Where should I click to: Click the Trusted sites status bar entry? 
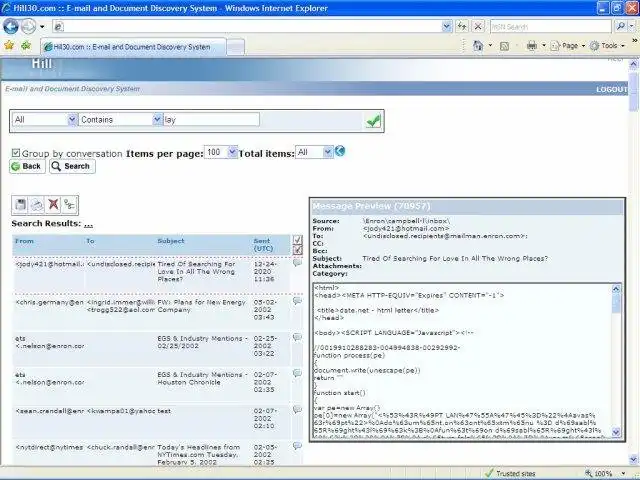[x=511, y=473]
